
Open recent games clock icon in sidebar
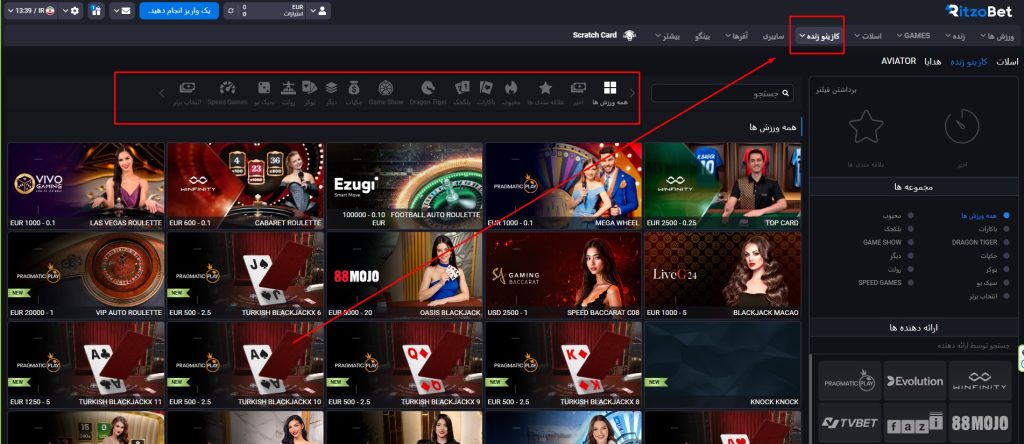pos(962,126)
